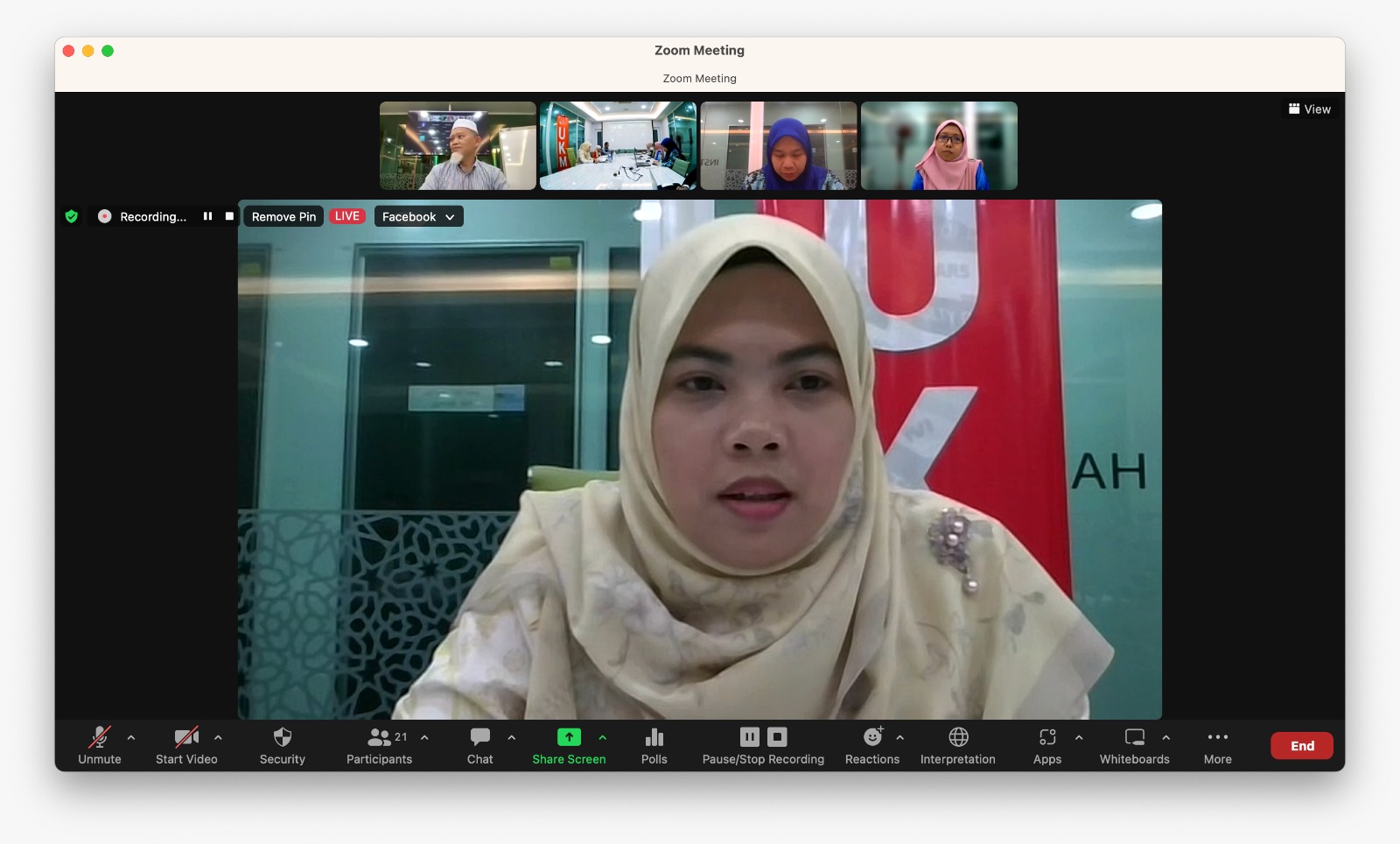
Task: Start Video with the camera toggle
Action: (186, 745)
